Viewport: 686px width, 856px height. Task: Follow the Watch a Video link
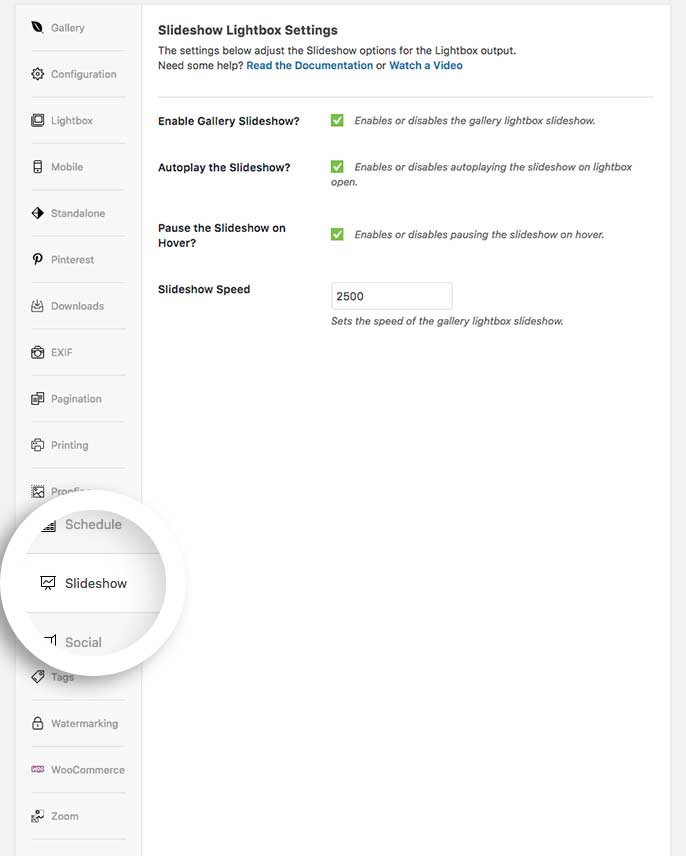pos(425,66)
